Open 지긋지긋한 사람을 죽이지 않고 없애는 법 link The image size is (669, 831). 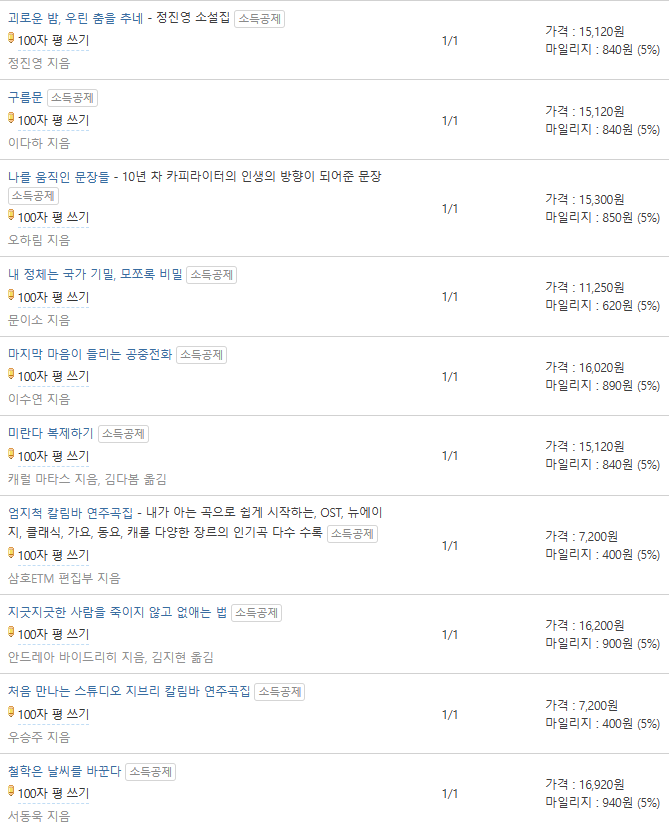tap(117, 613)
